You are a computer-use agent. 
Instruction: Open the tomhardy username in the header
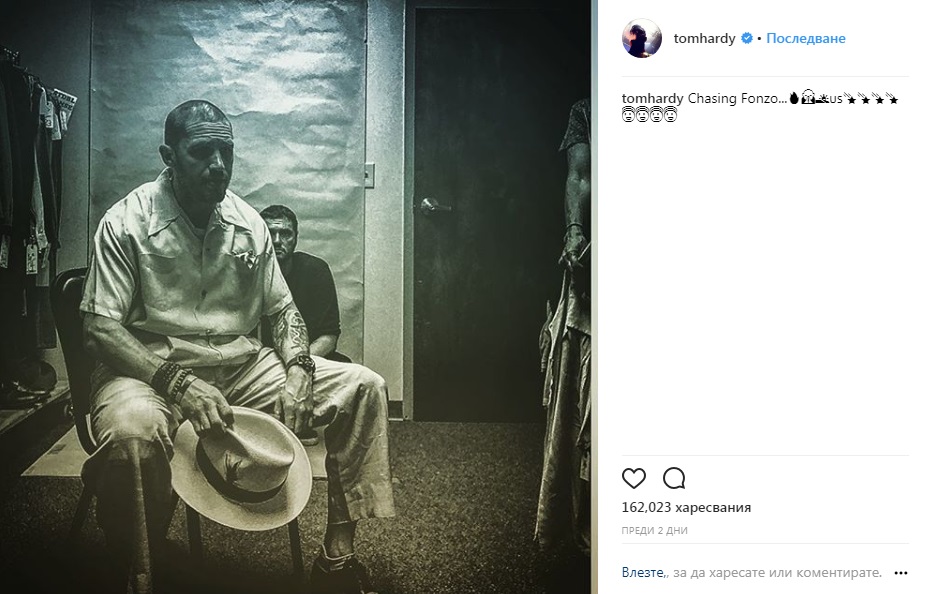pyautogui.click(x=705, y=39)
